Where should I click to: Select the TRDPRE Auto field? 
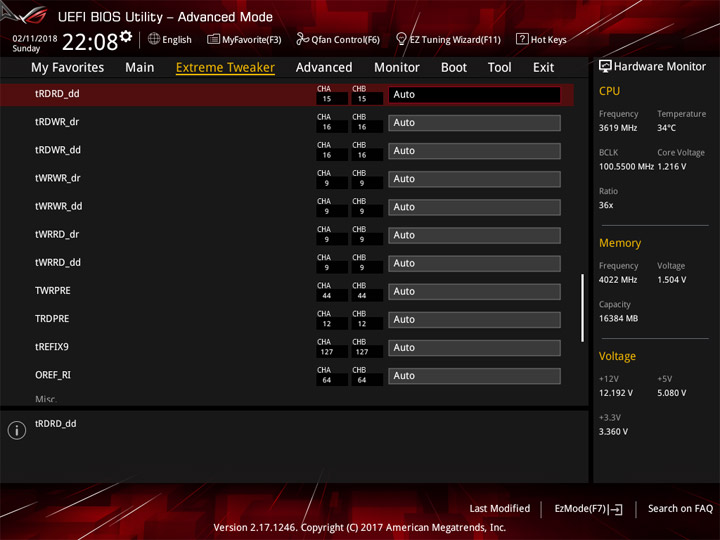coord(474,320)
